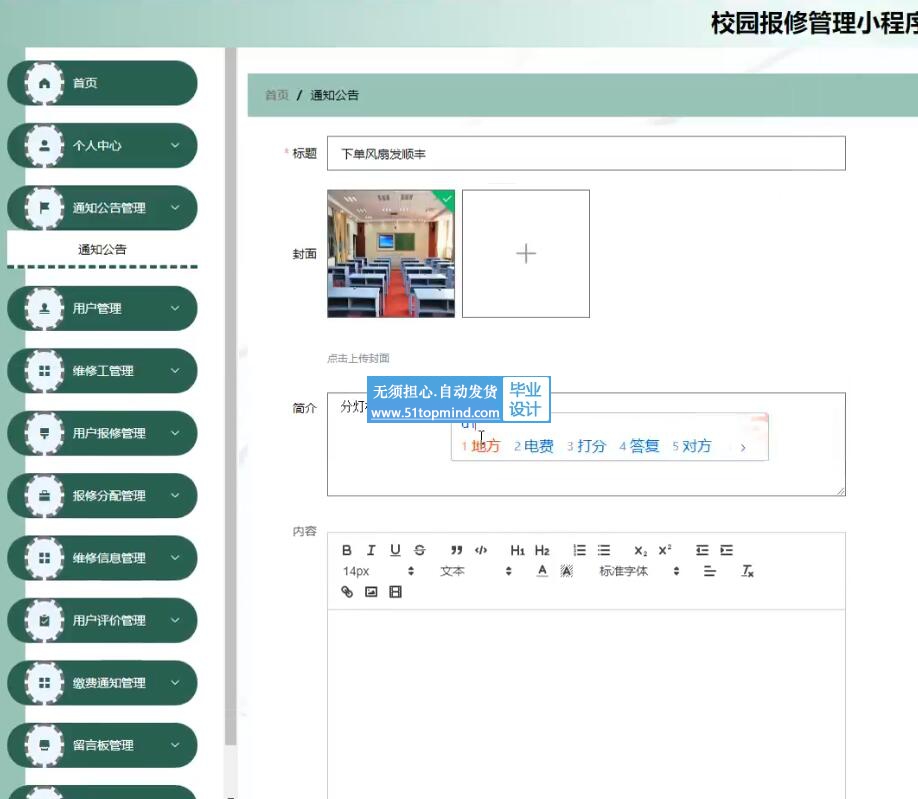Click the grid icon beside 缴费通知管理
The image size is (918, 799).
44,683
